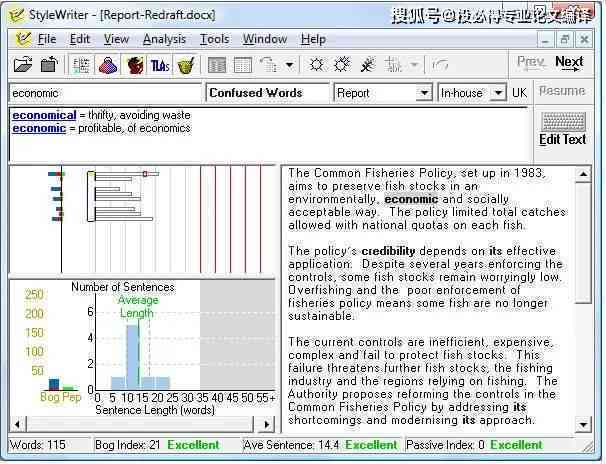Go to the Next issue

click(569, 63)
